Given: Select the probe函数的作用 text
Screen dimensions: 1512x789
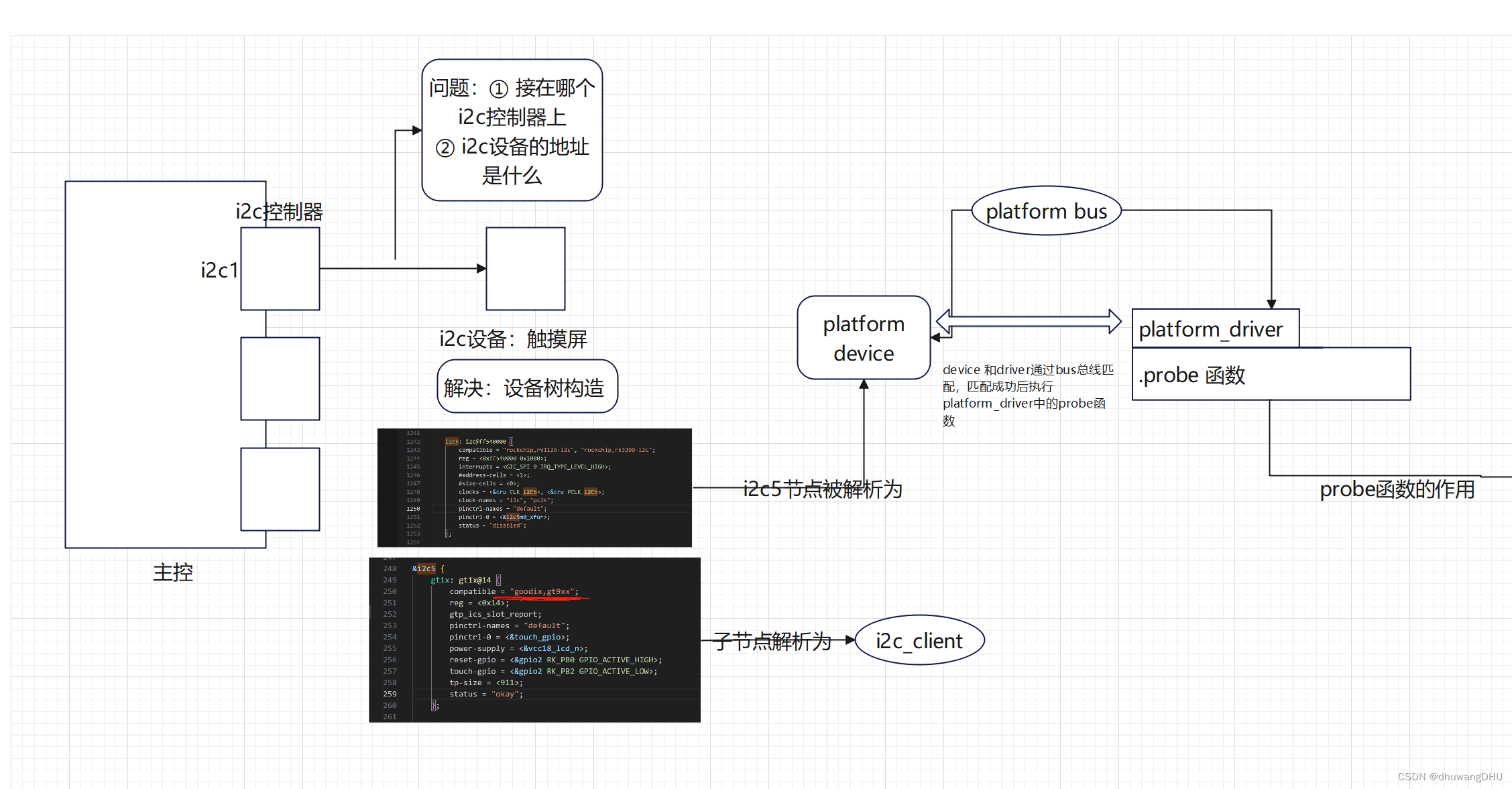Looking at the screenshot, I should 1397,489.
